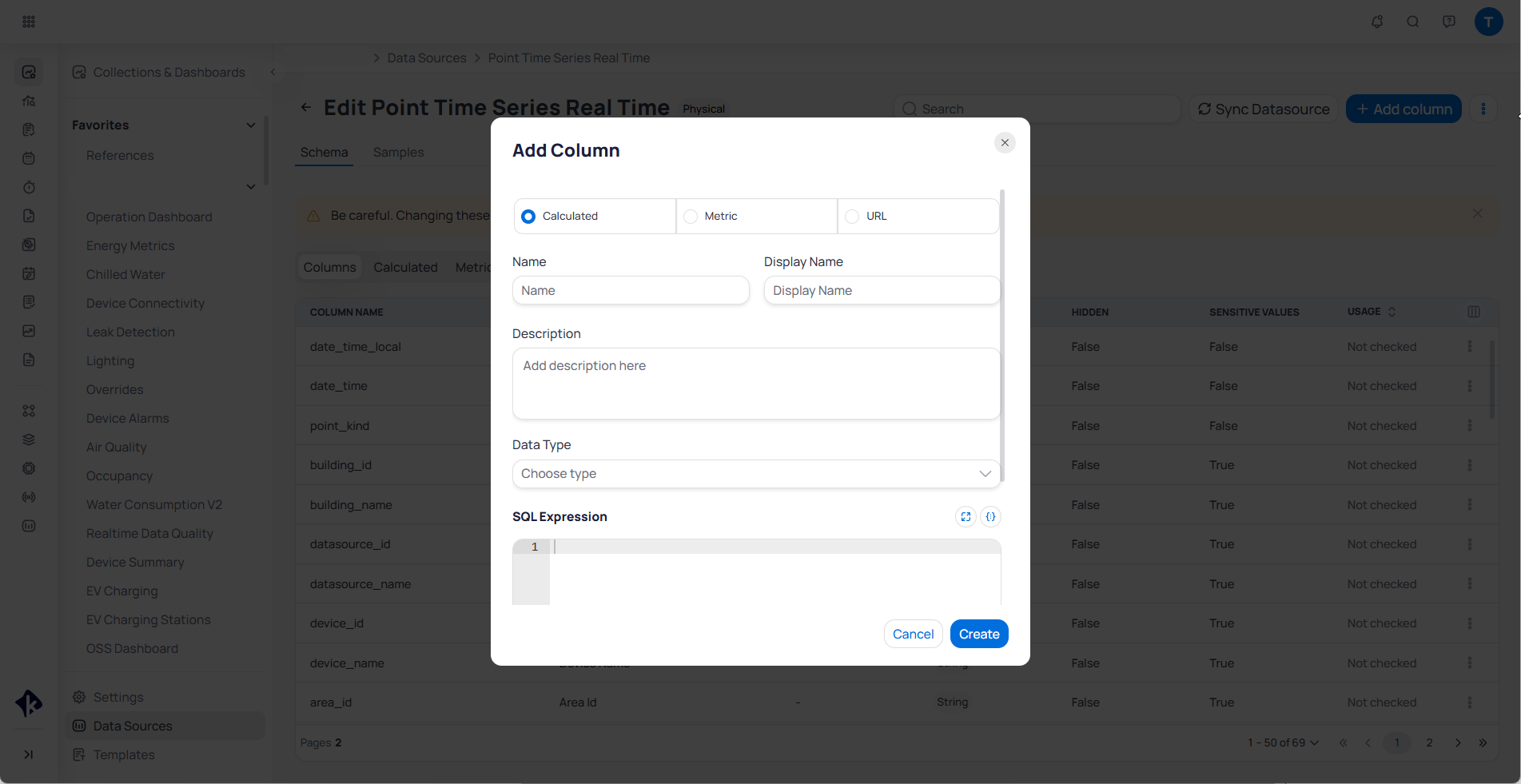Dismiss the warning banner
1521x784 pixels.
click(x=1477, y=213)
